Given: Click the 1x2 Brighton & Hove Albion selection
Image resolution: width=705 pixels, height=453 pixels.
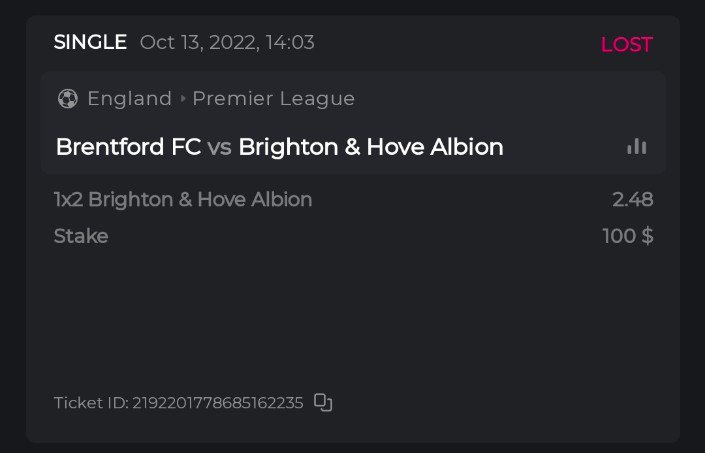Looking at the screenshot, I should (183, 199).
